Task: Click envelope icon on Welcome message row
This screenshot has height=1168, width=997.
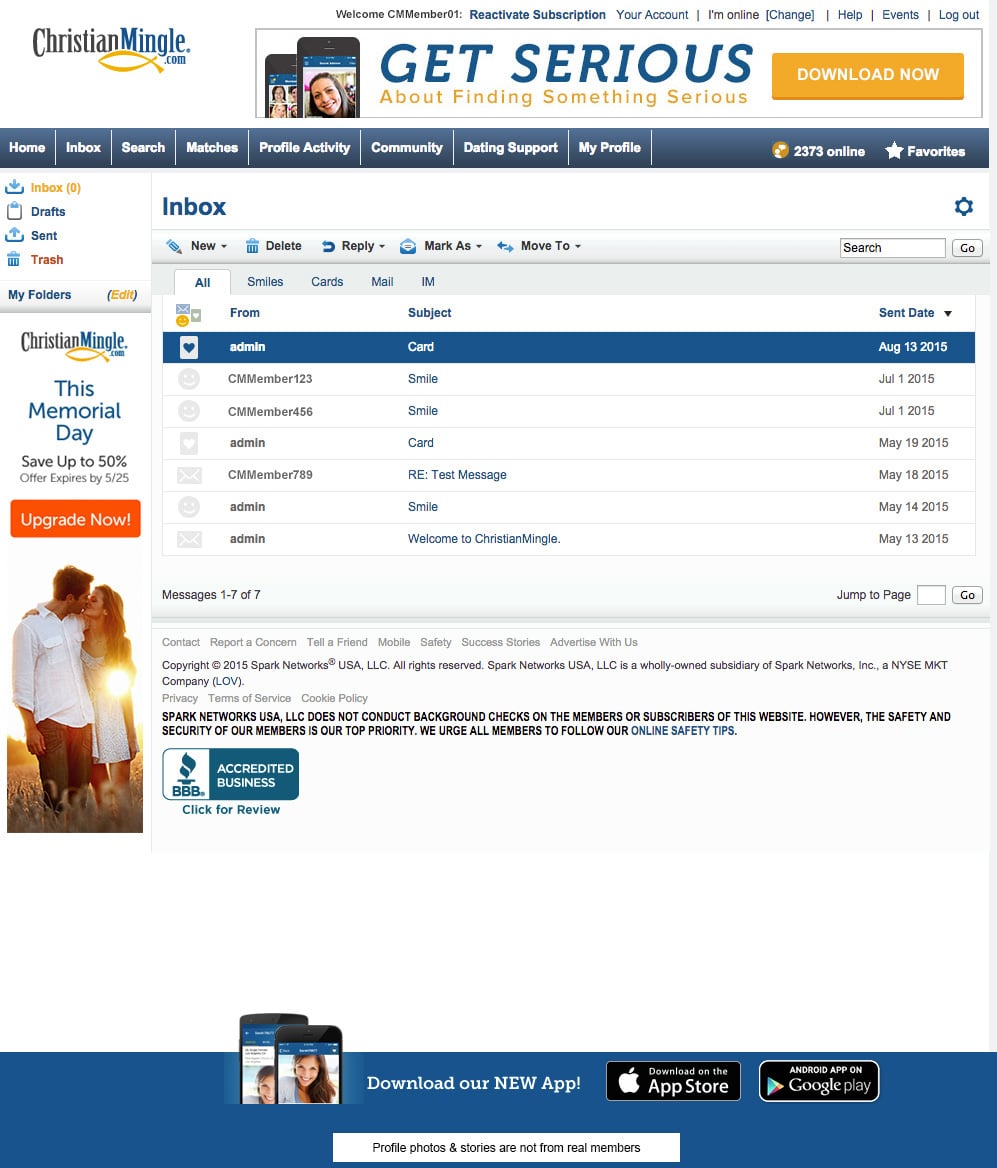Action: click(x=189, y=539)
